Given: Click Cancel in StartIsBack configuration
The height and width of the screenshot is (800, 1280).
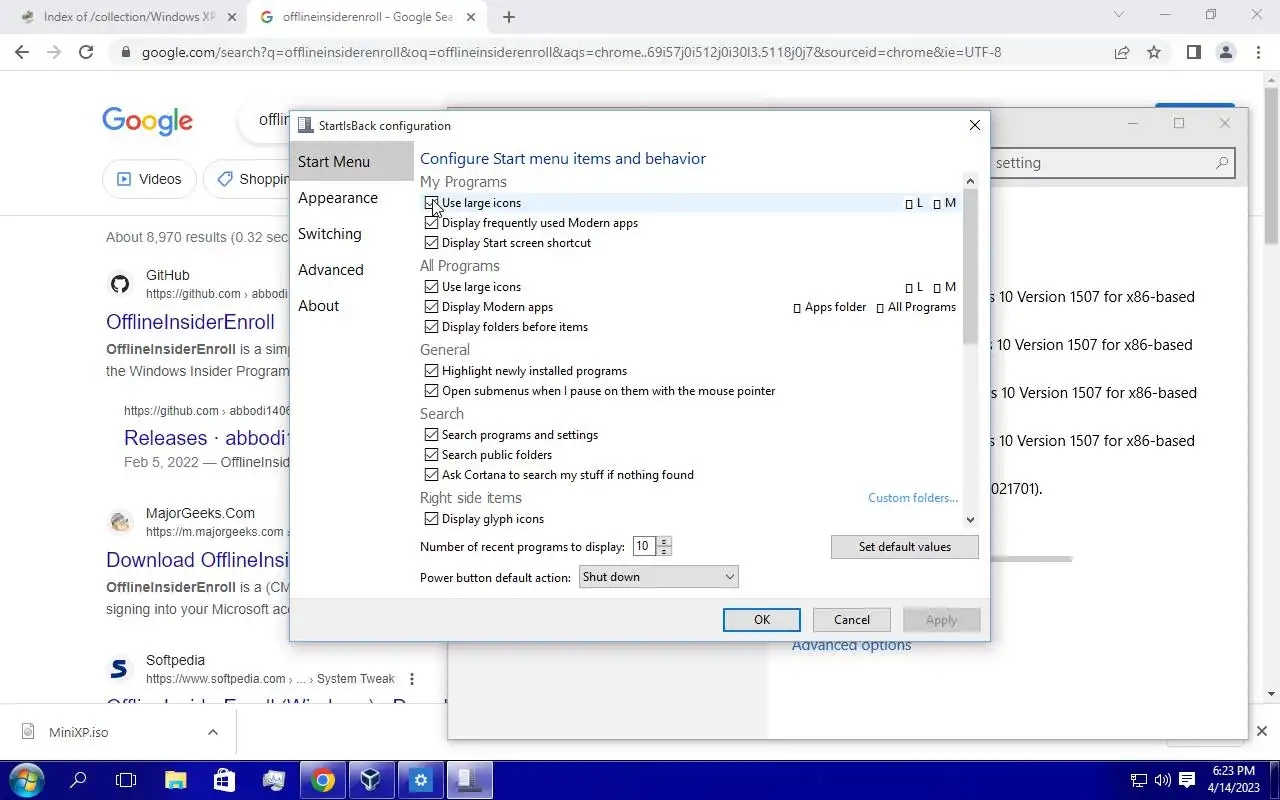Looking at the screenshot, I should 852,620.
